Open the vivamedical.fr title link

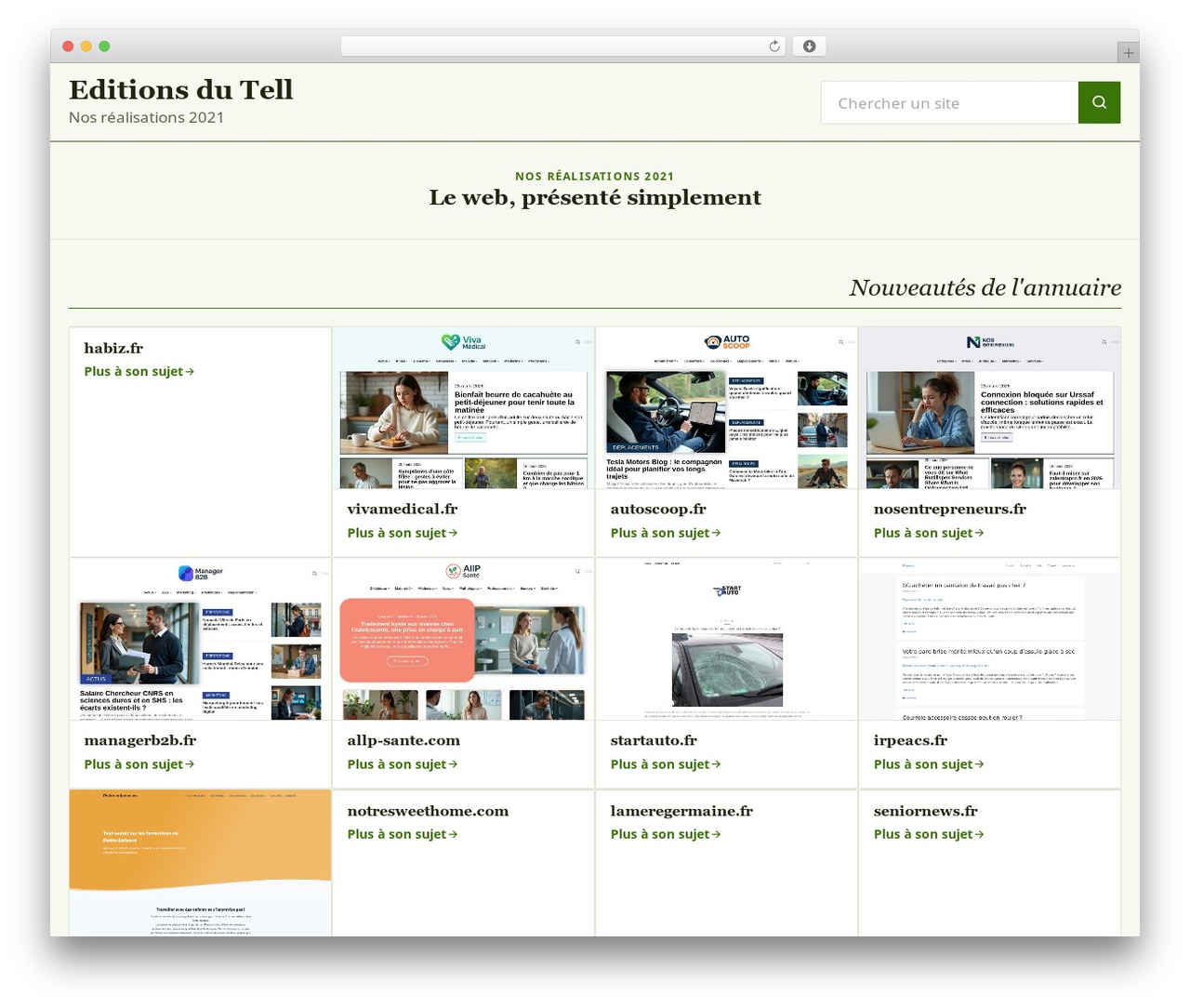tap(403, 509)
